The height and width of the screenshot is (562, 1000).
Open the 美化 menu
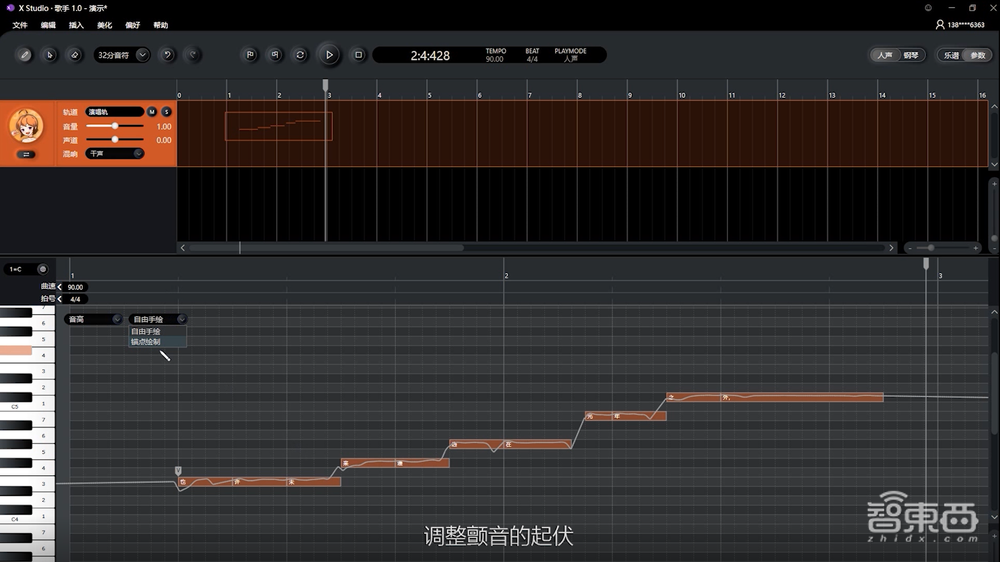click(104, 25)
